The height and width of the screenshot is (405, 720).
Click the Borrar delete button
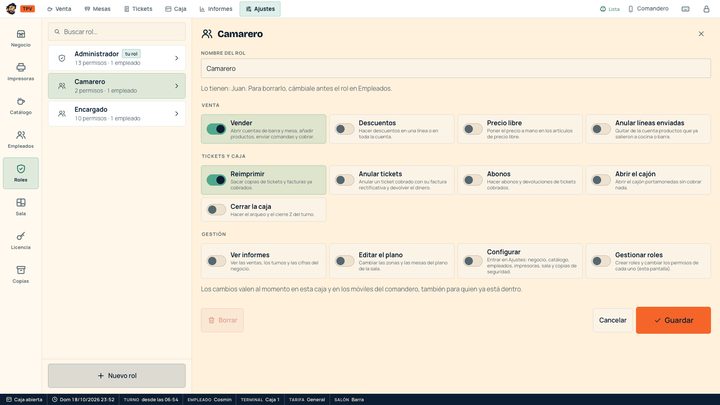[222, 320]
